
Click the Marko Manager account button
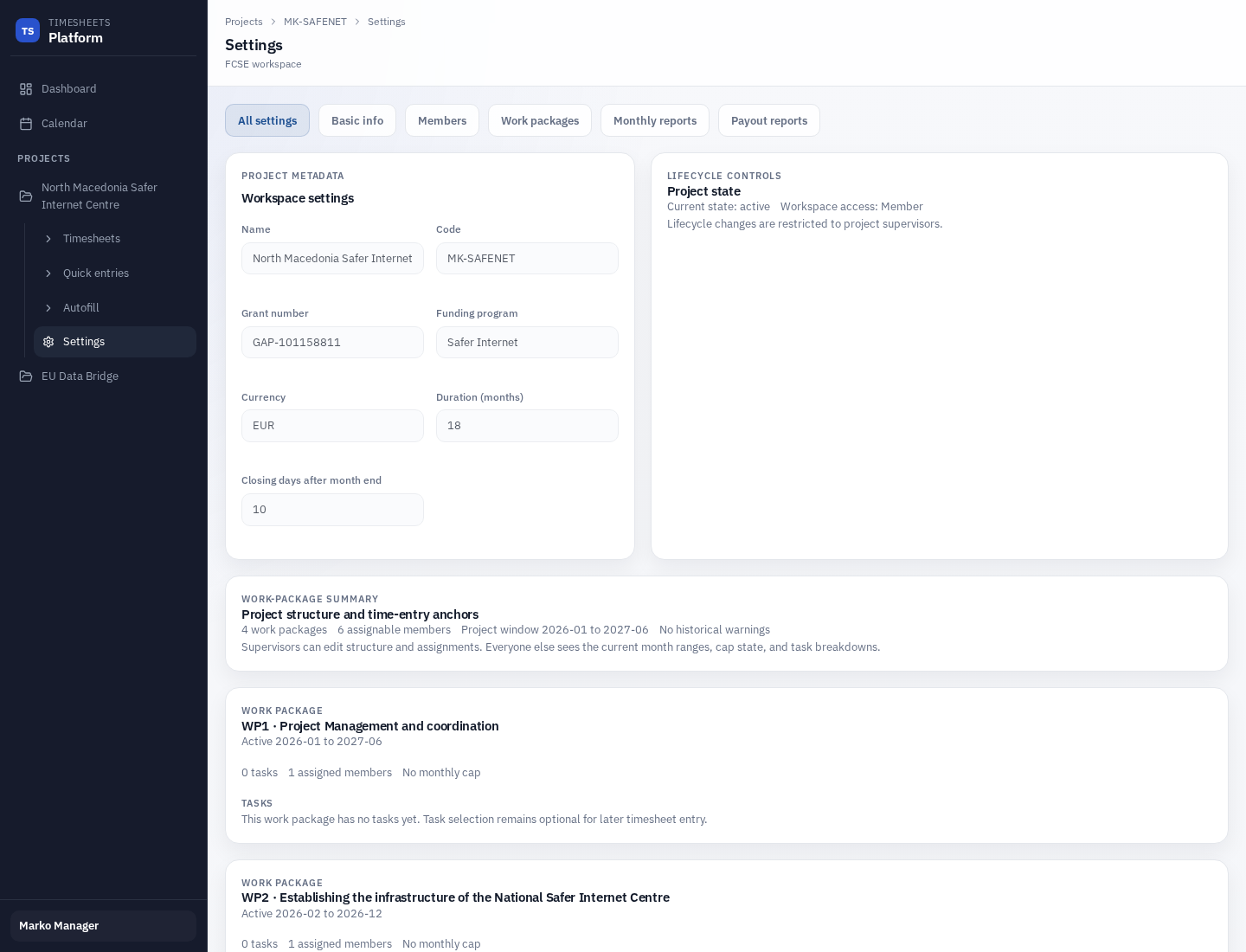pos(103,926)
